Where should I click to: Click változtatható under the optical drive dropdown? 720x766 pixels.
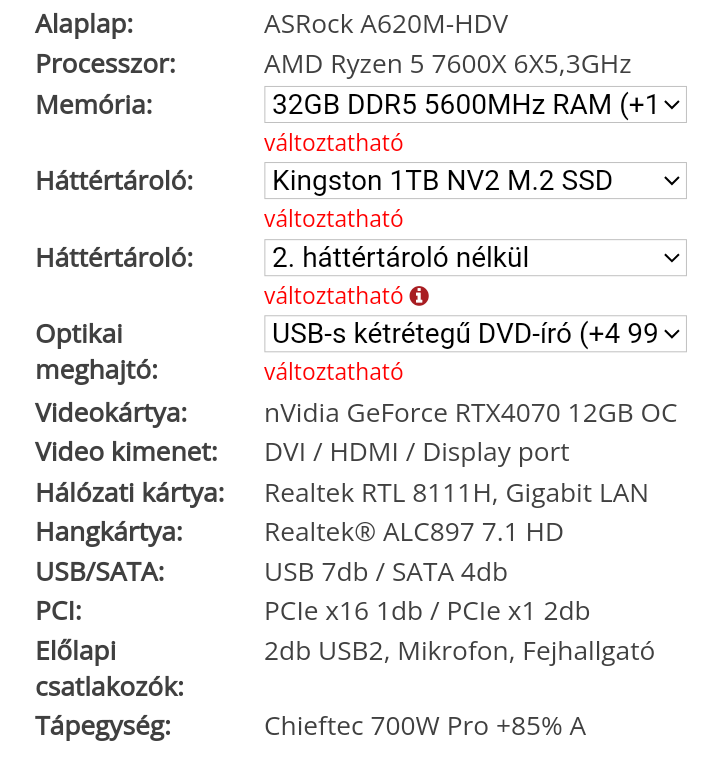tap(334, 372)
